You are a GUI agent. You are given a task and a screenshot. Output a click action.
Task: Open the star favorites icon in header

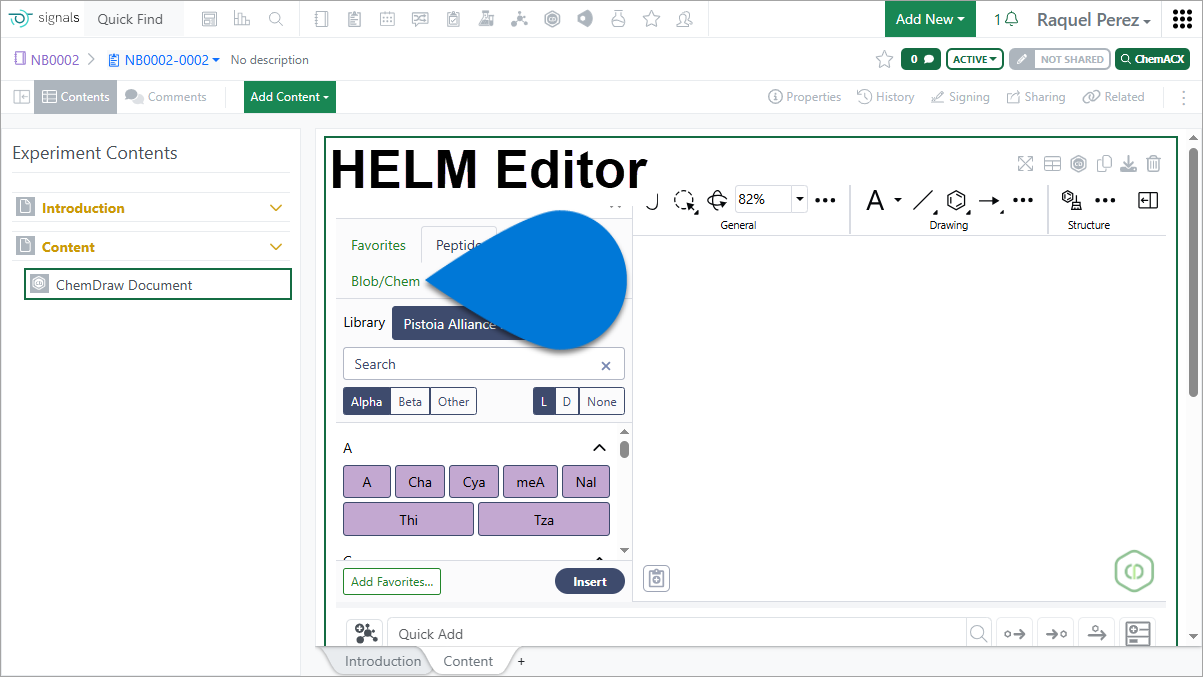pos(651,19)
